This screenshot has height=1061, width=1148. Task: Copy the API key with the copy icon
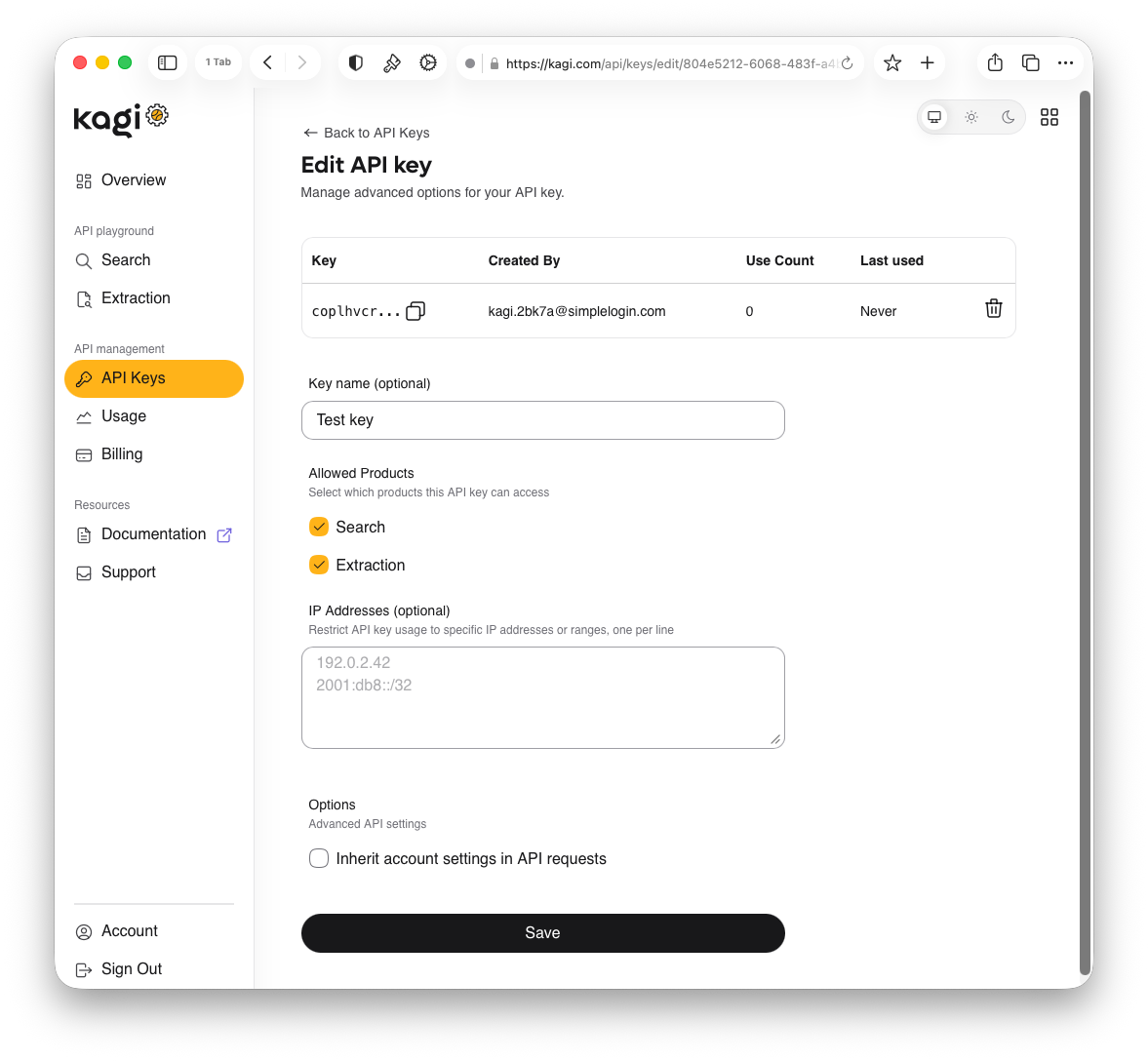416,311
